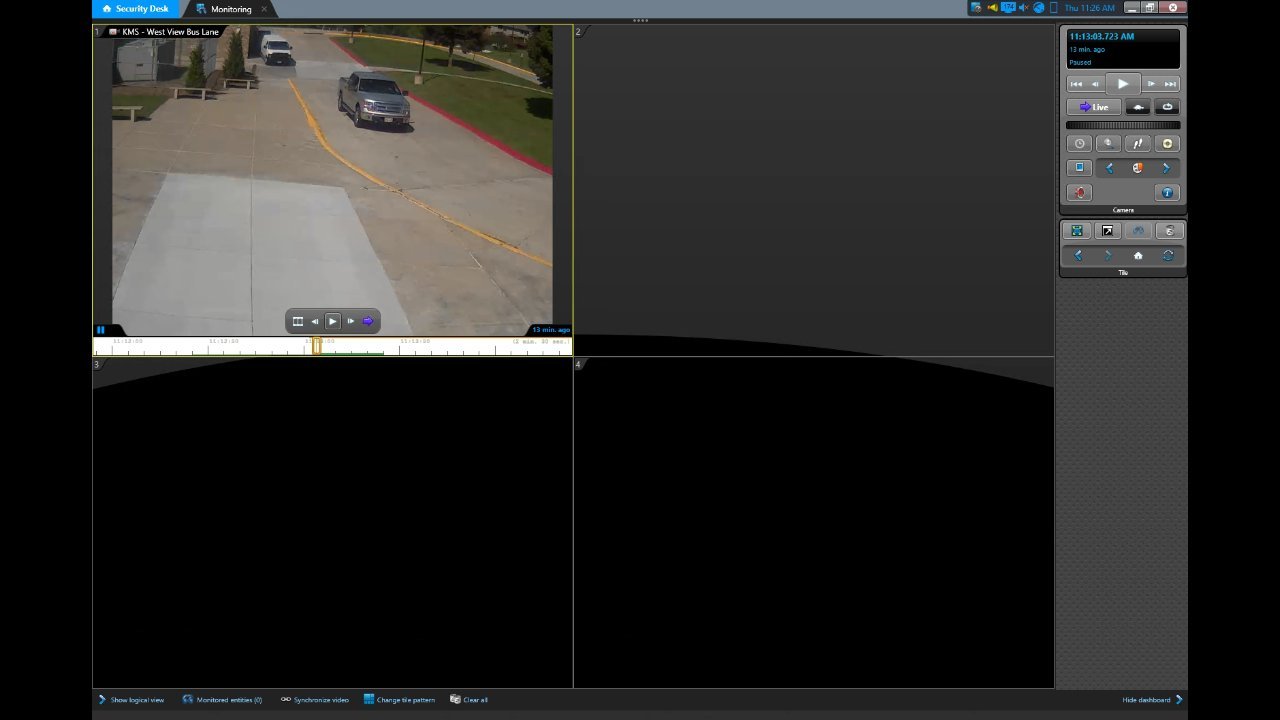Jump forward using dashboard skip-forward button
The image size is (1280, 720).
pyautogui.click(x=1170, y=84)
